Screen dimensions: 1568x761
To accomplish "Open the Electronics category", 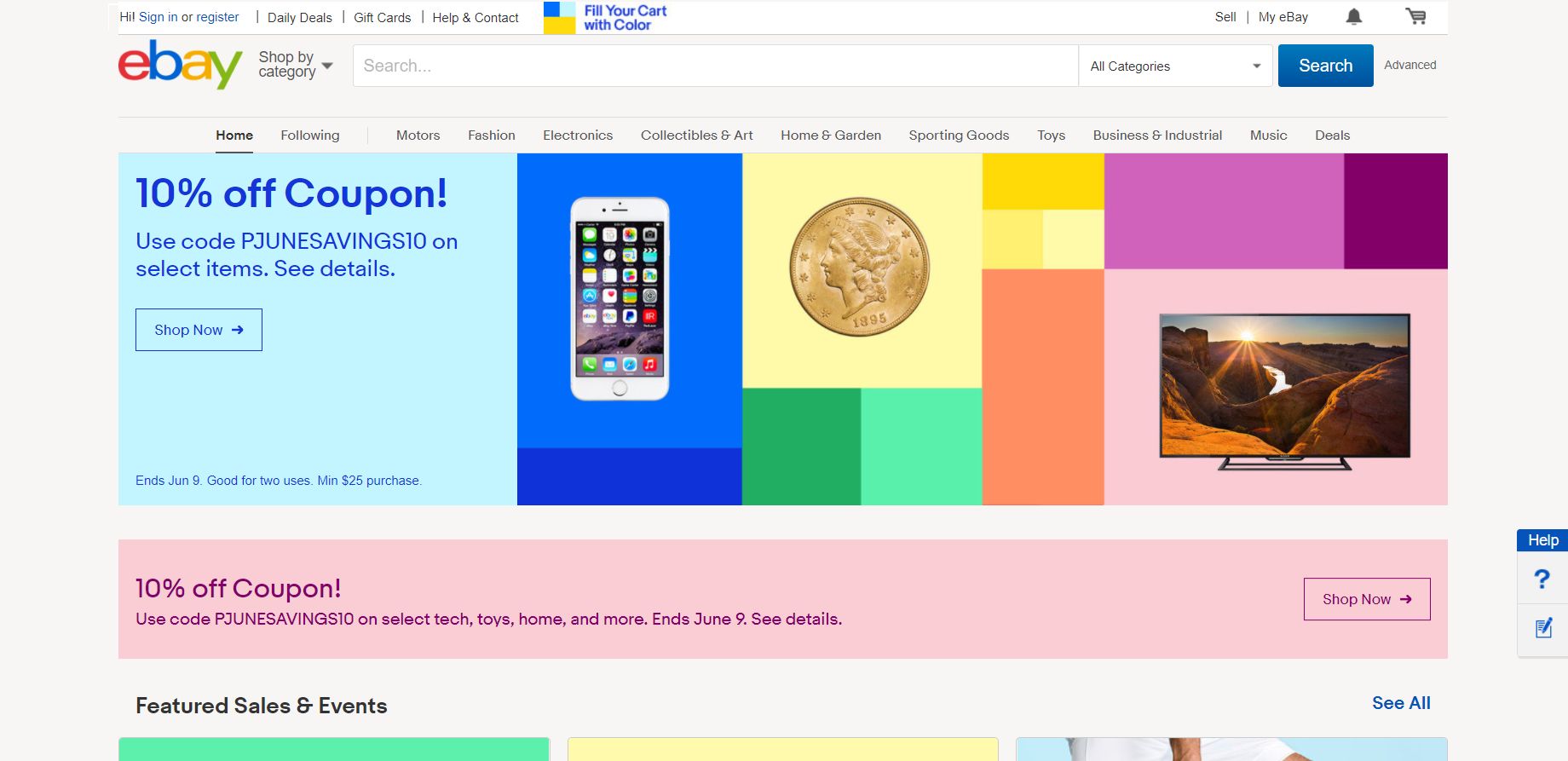I will 578,135.
